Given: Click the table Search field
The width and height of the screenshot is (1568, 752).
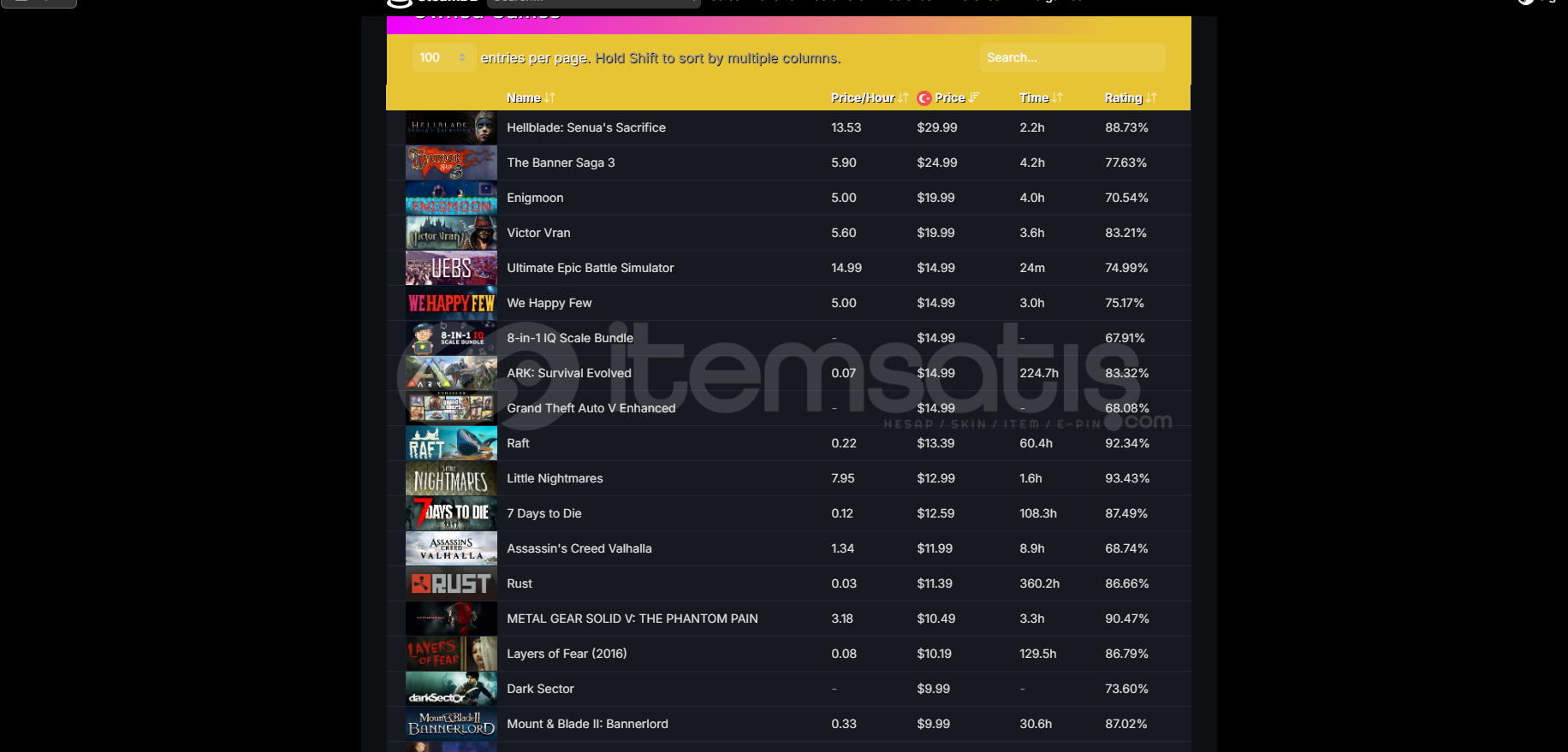Looking at the screenshot, I should coord(1072,57).
